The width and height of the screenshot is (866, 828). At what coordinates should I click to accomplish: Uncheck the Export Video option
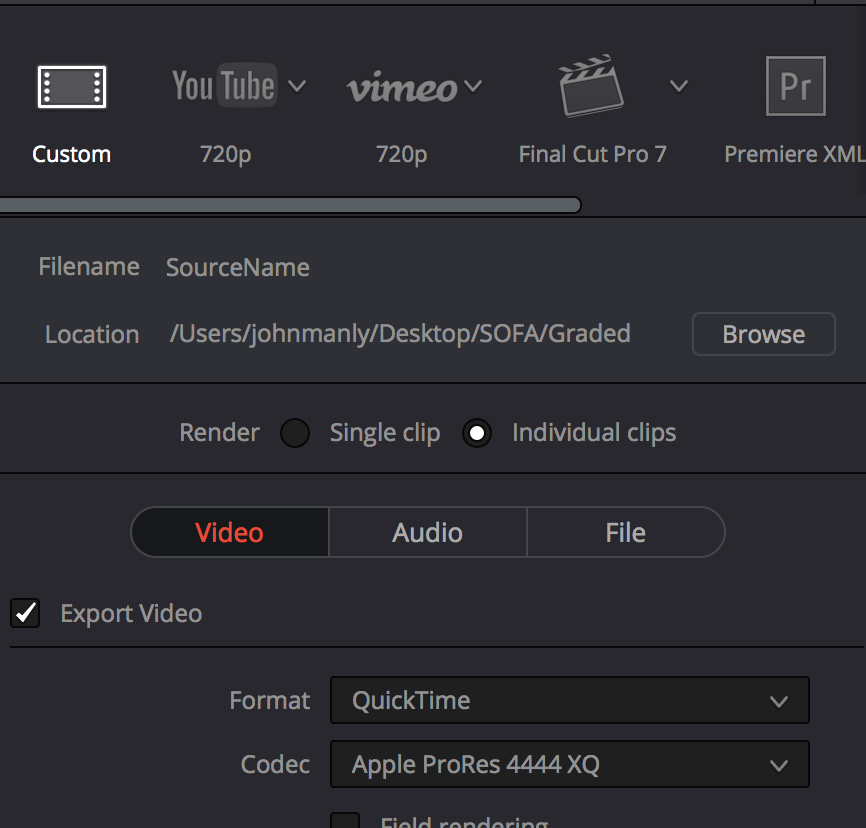[x=24, y=613]
